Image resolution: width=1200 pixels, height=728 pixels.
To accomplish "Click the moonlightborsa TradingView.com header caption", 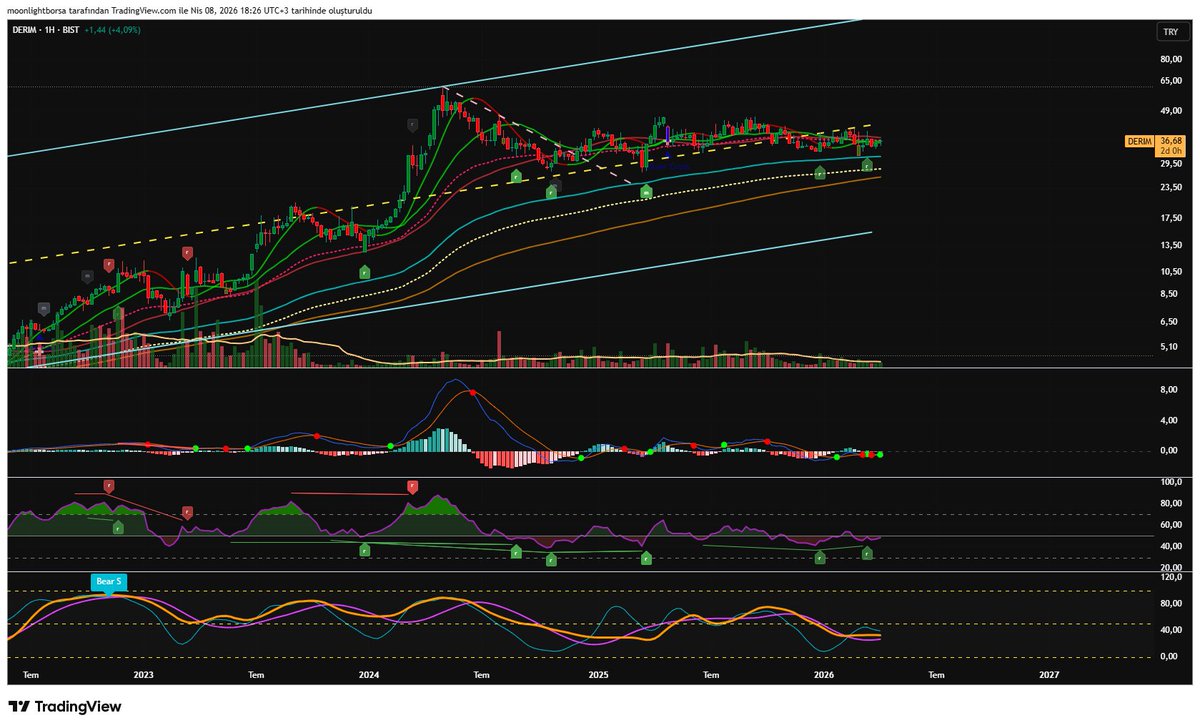I will 191,9.
